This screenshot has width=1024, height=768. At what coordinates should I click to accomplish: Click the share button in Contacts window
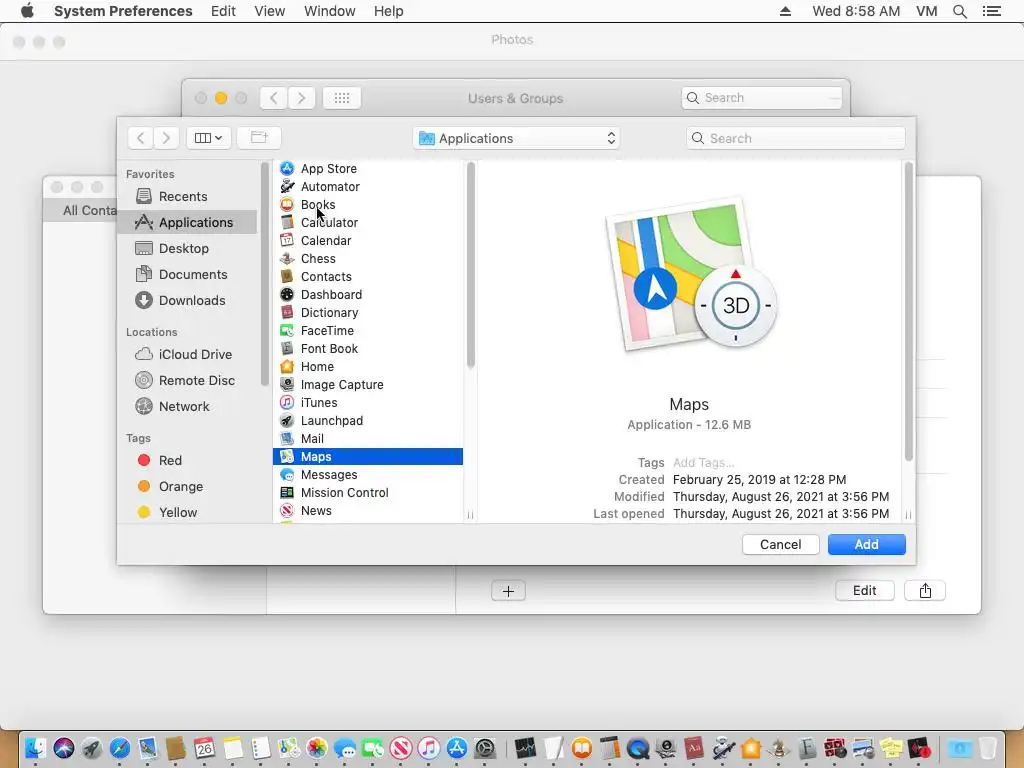tap(925, 590)
